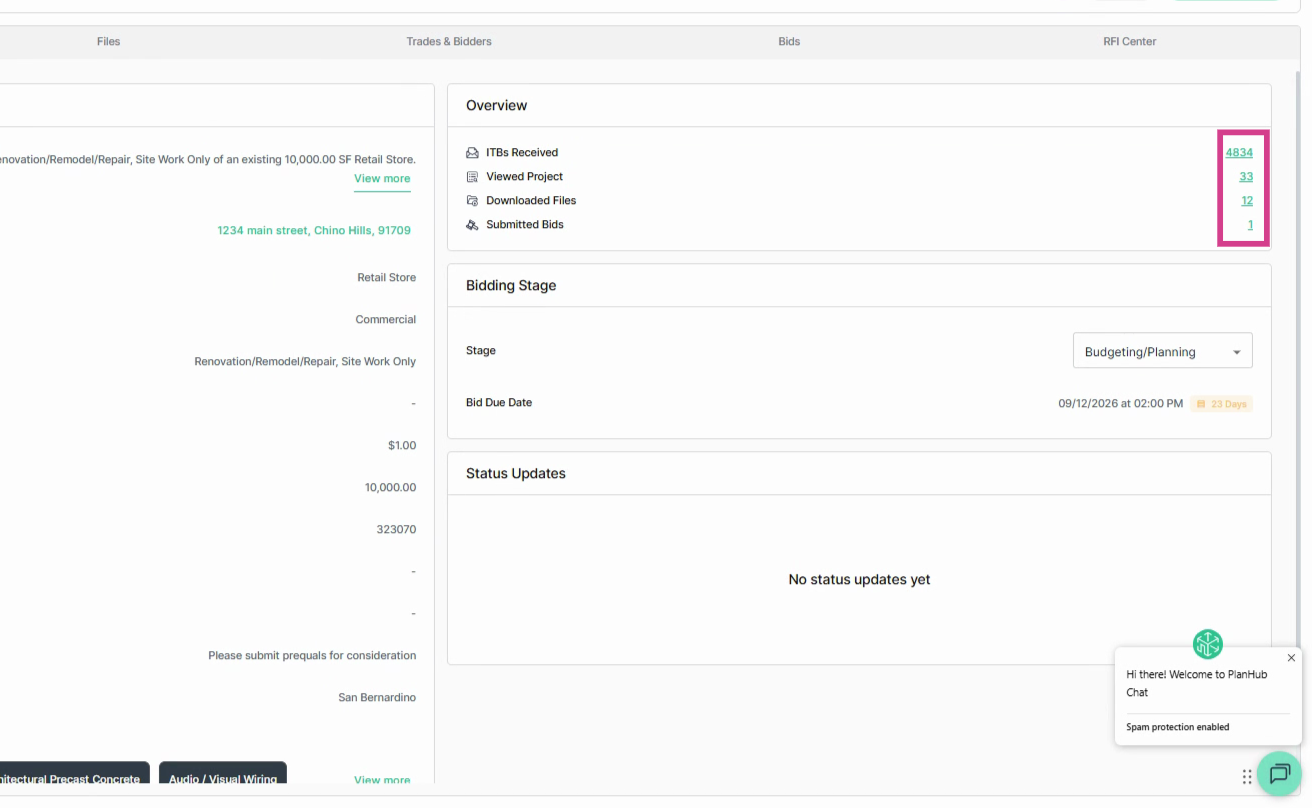This screenshot has height=808, width=1312.
Task: Open the Viewed Project count 33
Action: [1246, 176]
